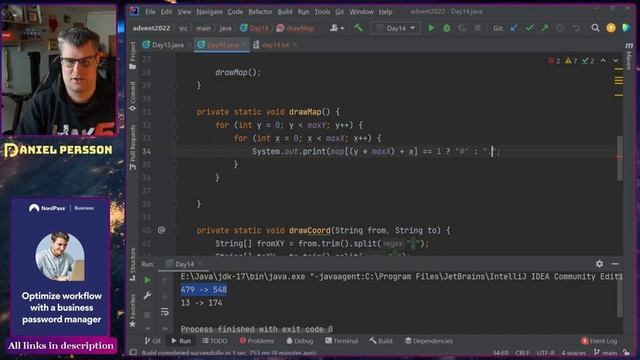Image resolution: width=640 pixels, height=360 pixels.
Task: Open the Navigate menu
Action: click(x=209, y=11)
